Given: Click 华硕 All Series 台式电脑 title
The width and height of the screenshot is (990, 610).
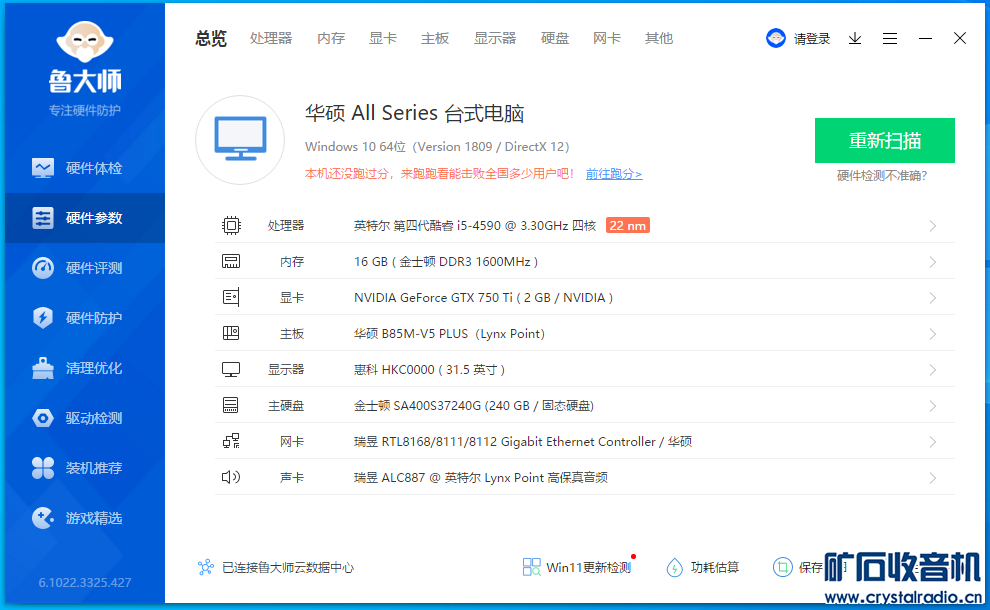Looking at the screenshot, I should point(415,113).
